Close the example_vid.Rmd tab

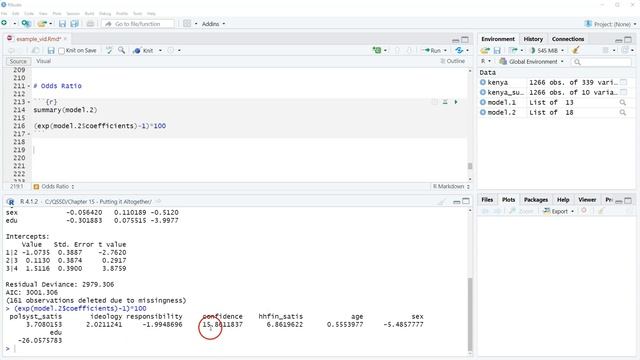coord(65,39)
